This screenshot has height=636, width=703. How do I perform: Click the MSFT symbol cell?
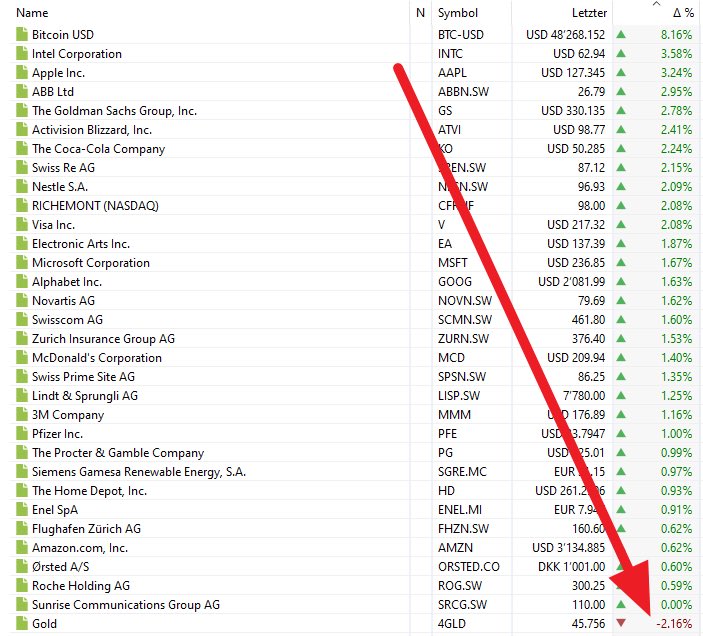(453, 262)
